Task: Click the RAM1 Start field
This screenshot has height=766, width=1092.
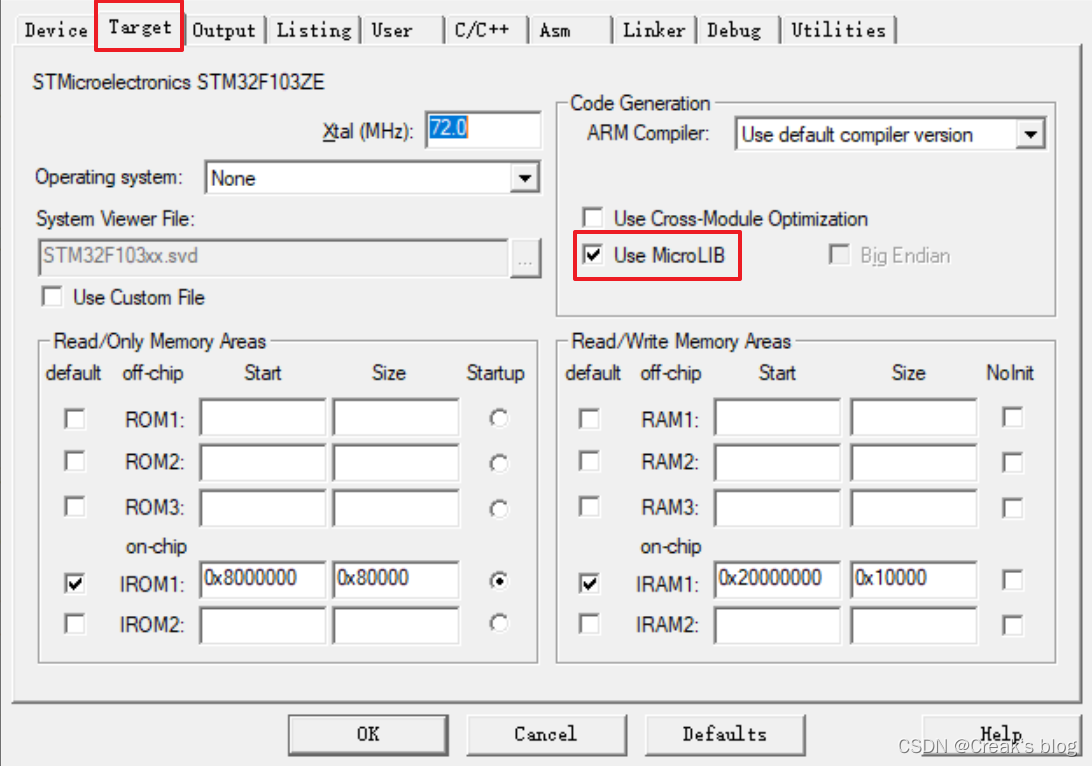Action: coord(777,417)
